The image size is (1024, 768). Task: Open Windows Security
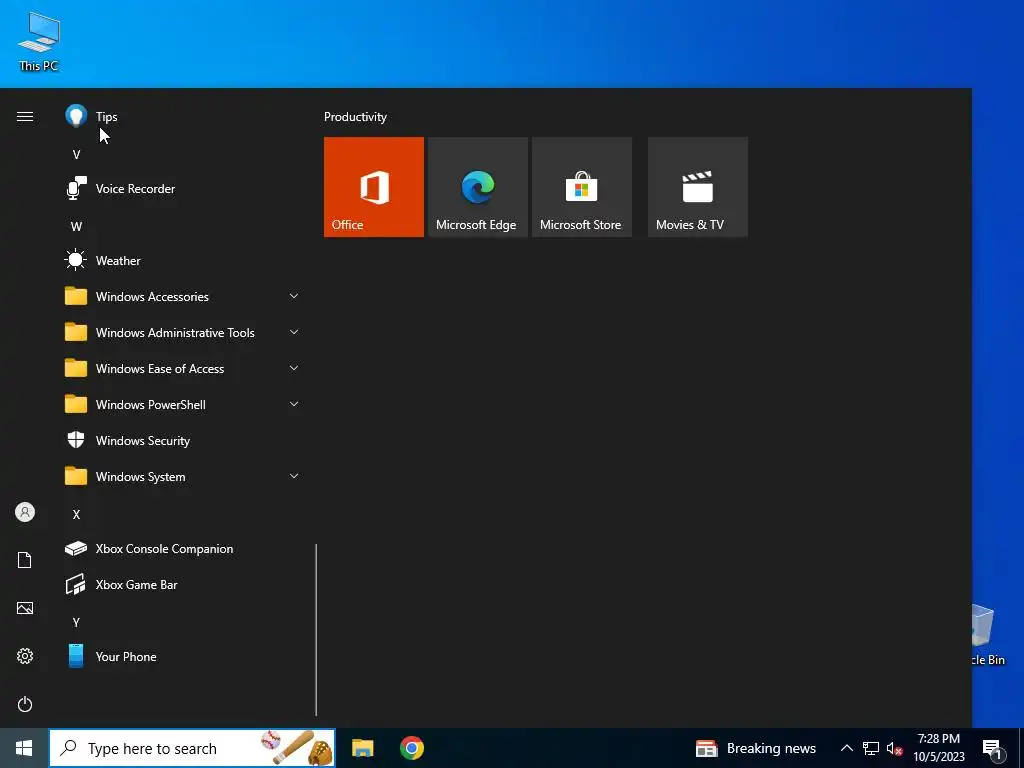pos(183,441)
